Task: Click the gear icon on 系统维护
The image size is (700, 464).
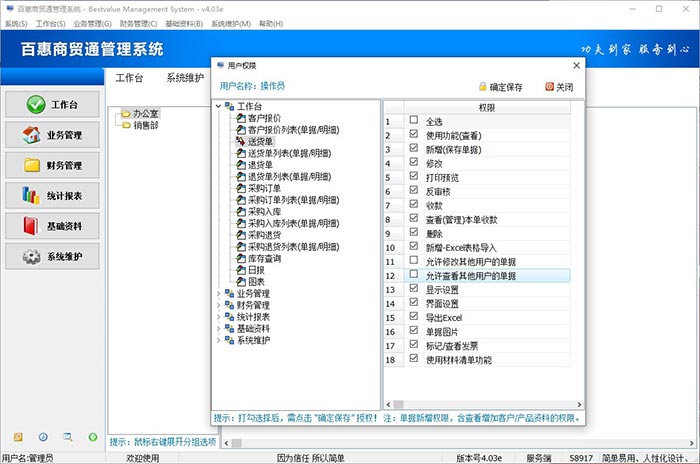Action: pos(32,257)
